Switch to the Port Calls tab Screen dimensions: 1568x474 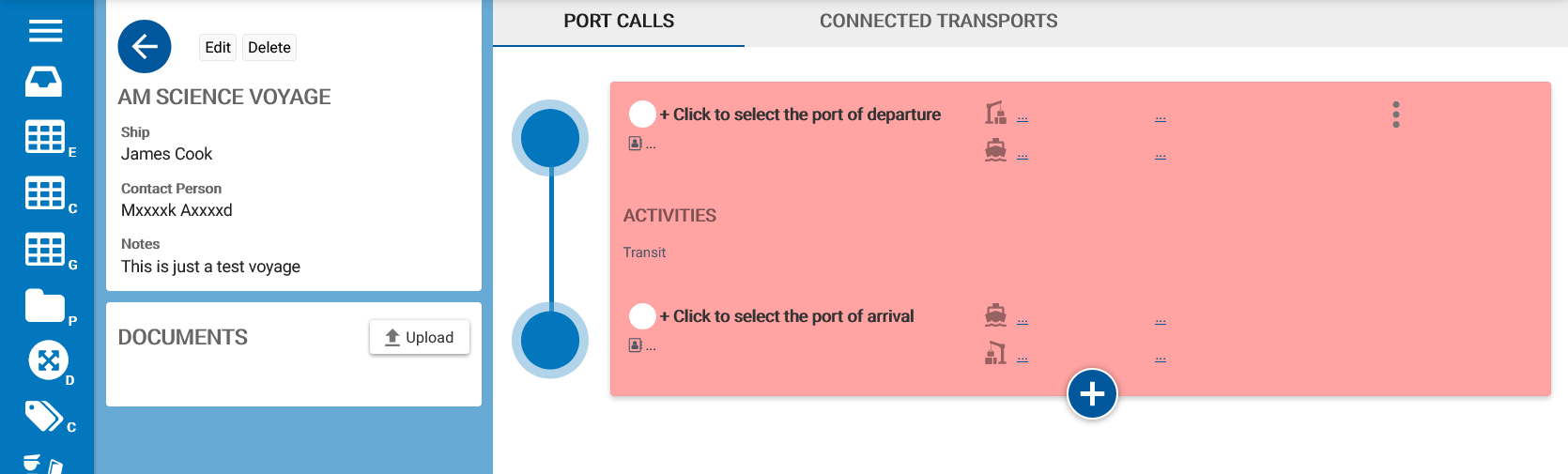(619, 22)
